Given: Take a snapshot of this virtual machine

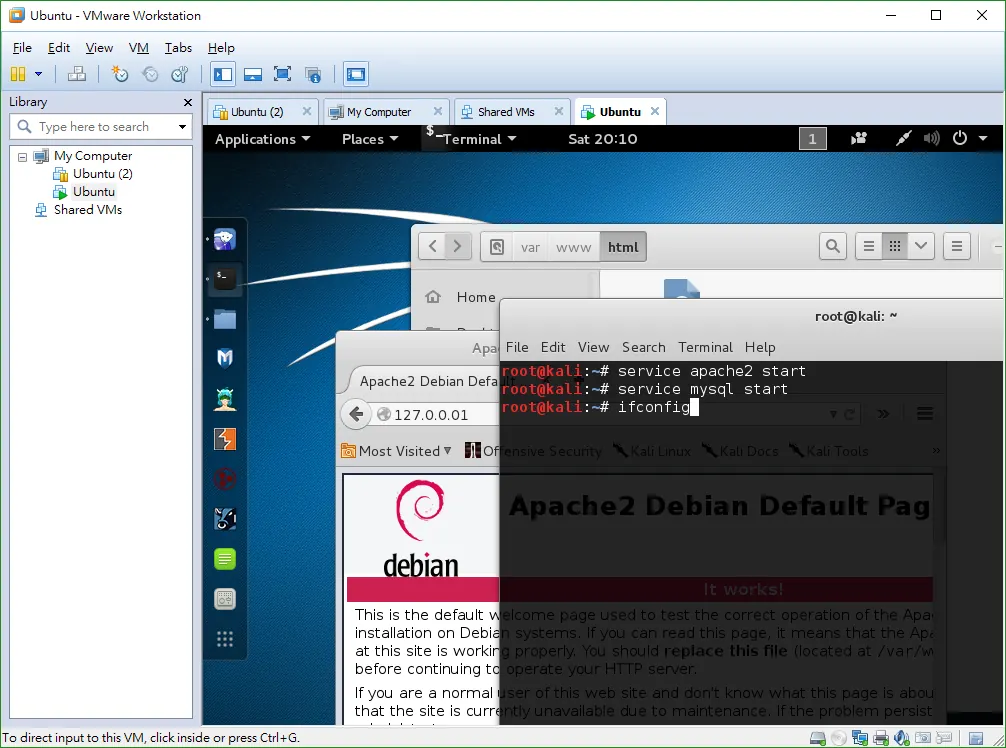Looking at the screenshot, I should point(119,74).
